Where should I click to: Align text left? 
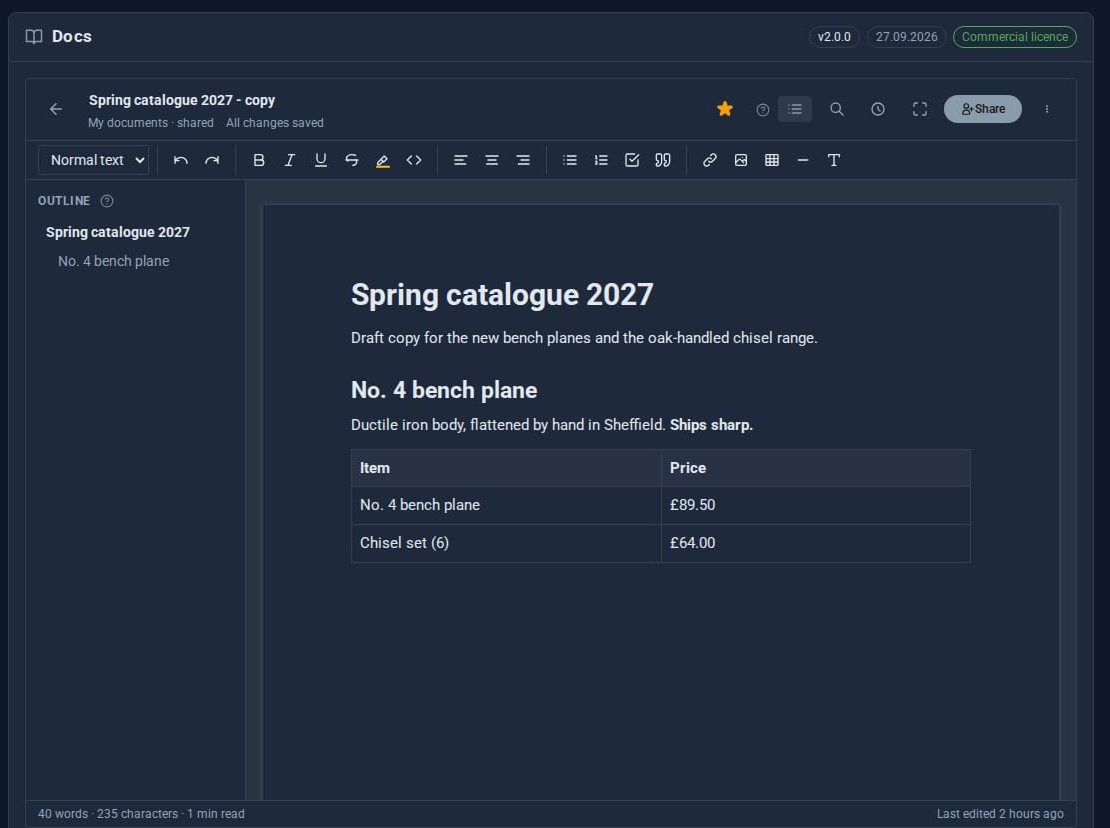tap(460, 160)
